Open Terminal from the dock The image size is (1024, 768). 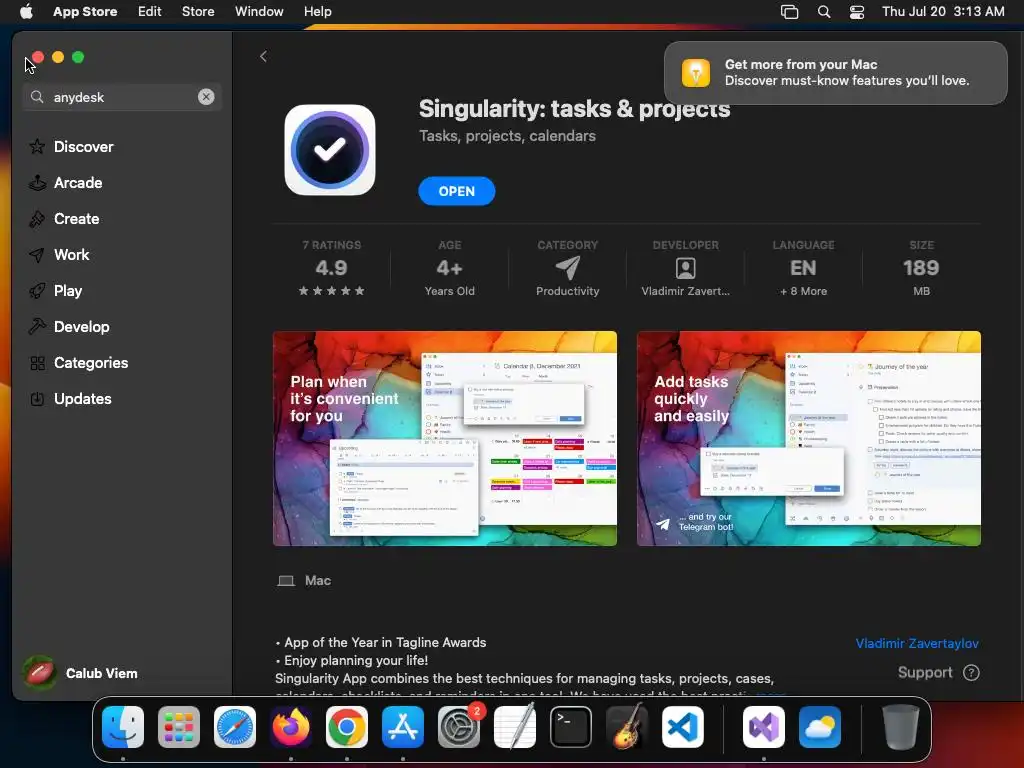click(571, 727)
